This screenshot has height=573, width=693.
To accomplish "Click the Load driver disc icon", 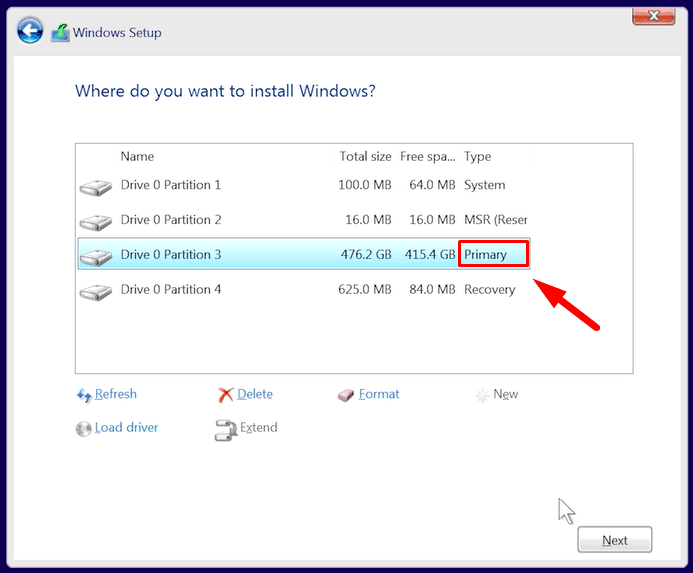I will pyautogui.click(x=84, y=428).
